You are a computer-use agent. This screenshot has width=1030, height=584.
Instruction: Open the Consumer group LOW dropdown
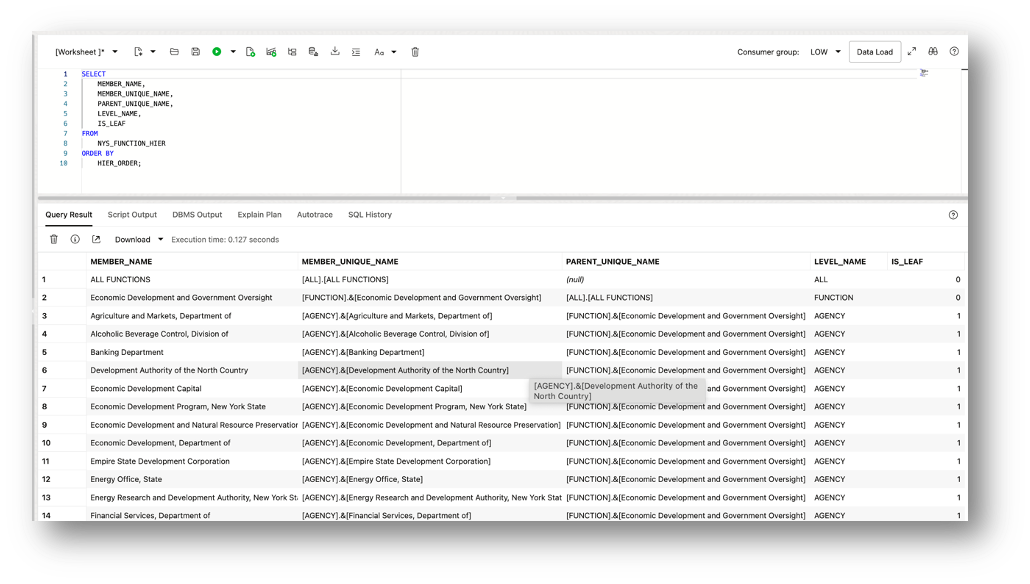click(825, 52)
